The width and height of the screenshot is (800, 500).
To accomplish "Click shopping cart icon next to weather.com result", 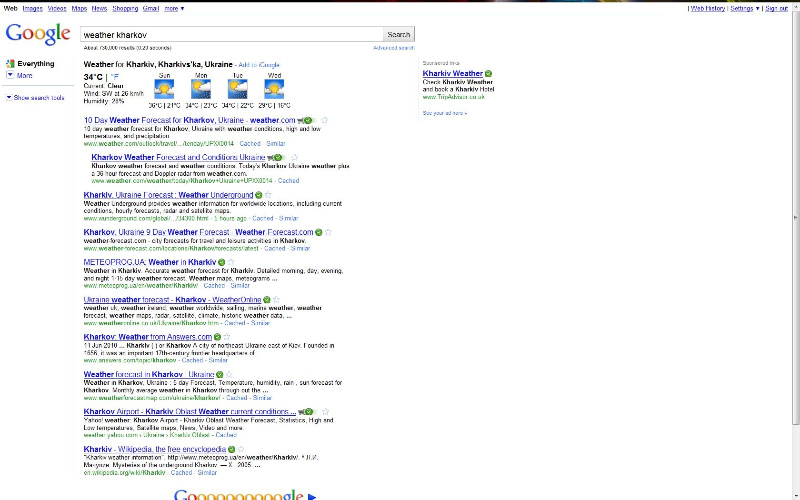I will click(x=301, y=120).
